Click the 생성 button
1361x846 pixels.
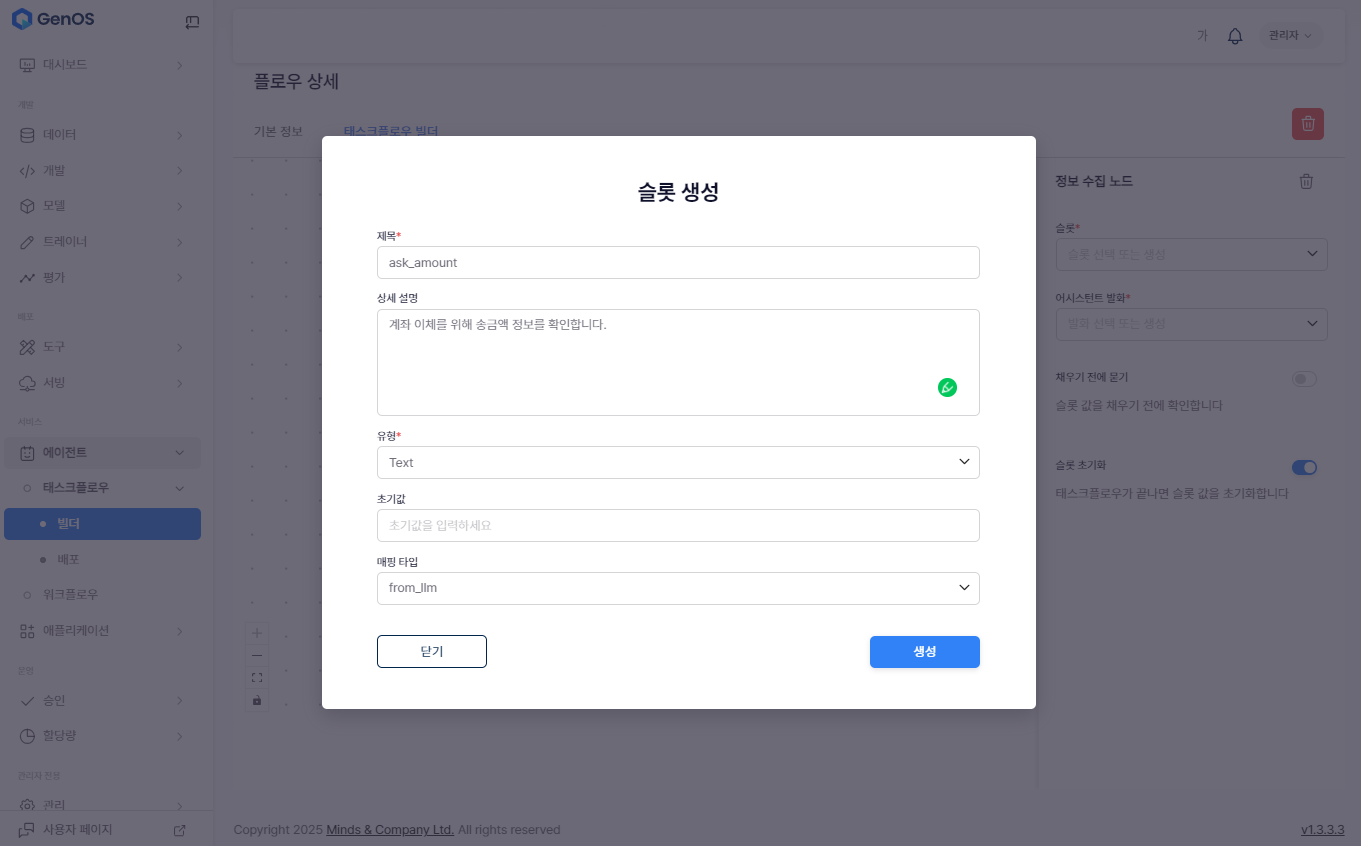click(924, 651)
